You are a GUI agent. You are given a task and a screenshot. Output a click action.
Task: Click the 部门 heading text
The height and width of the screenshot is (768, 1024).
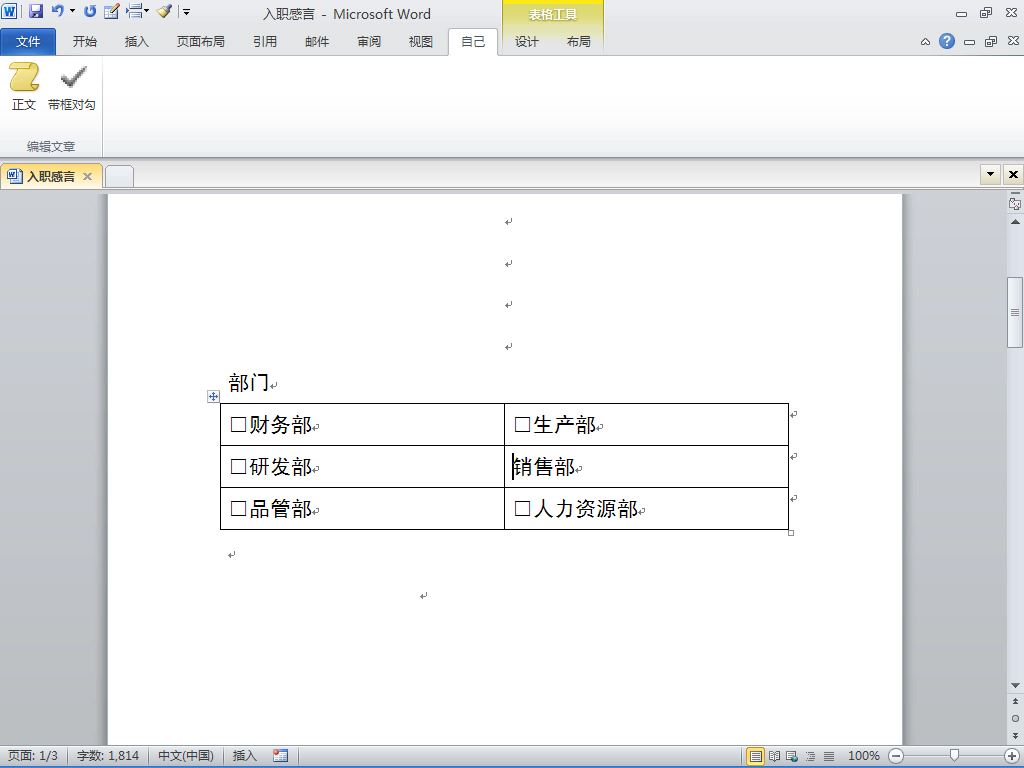pos(249,383)
